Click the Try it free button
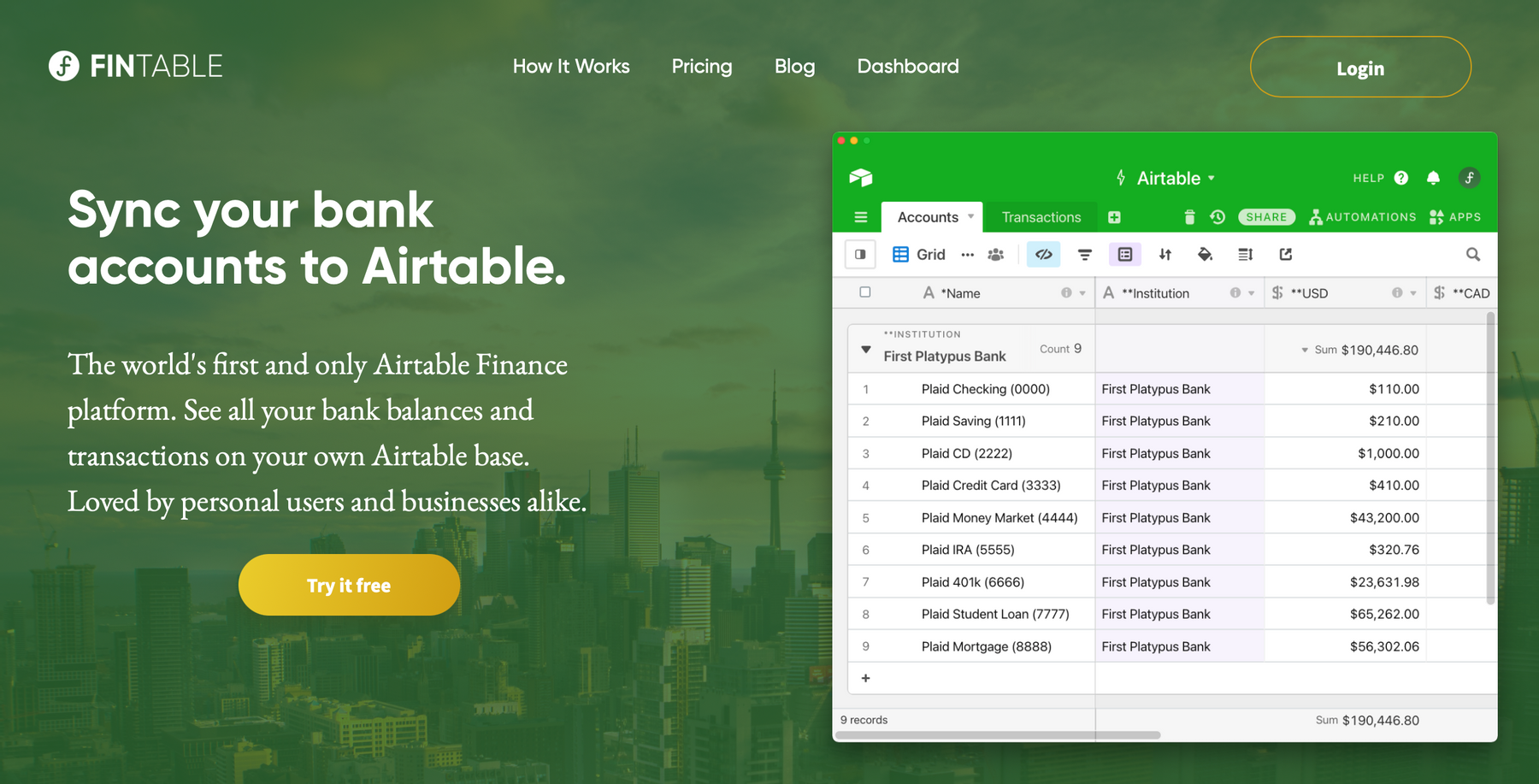Image resolution: width=1539 pixels, height=784 pixels. pos(348,585)
